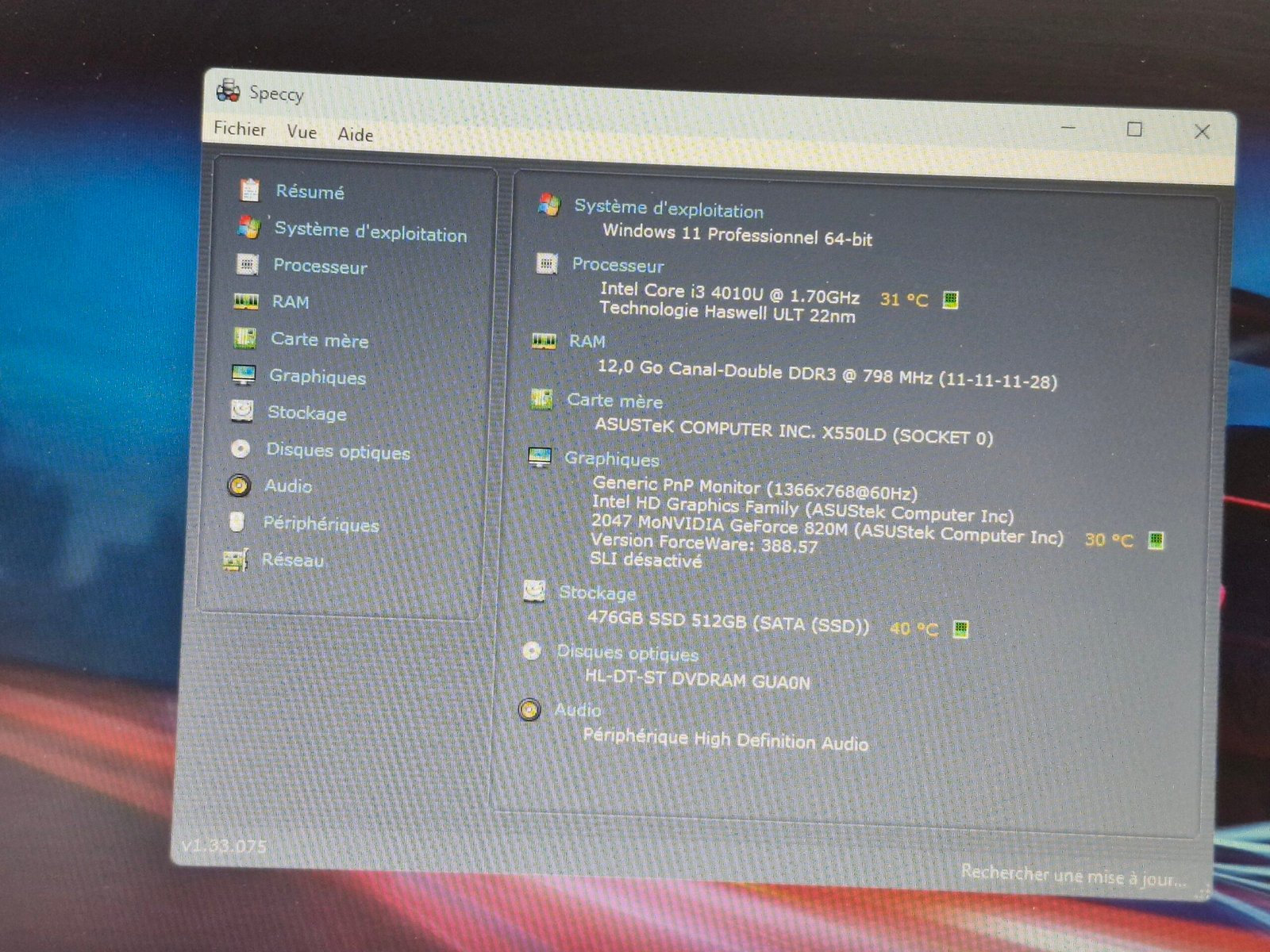Screen dimensions: 1270x952
Task: Click the Résumé clipboard icon in sidebar
Action: point(250,190)
